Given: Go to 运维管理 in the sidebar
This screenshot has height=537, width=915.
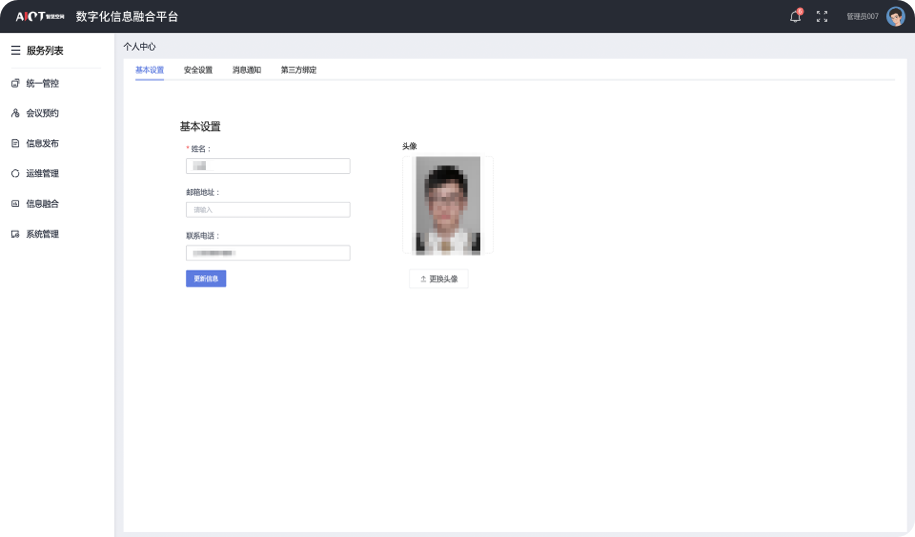Looking at the screenshot, I should point(42,173).
